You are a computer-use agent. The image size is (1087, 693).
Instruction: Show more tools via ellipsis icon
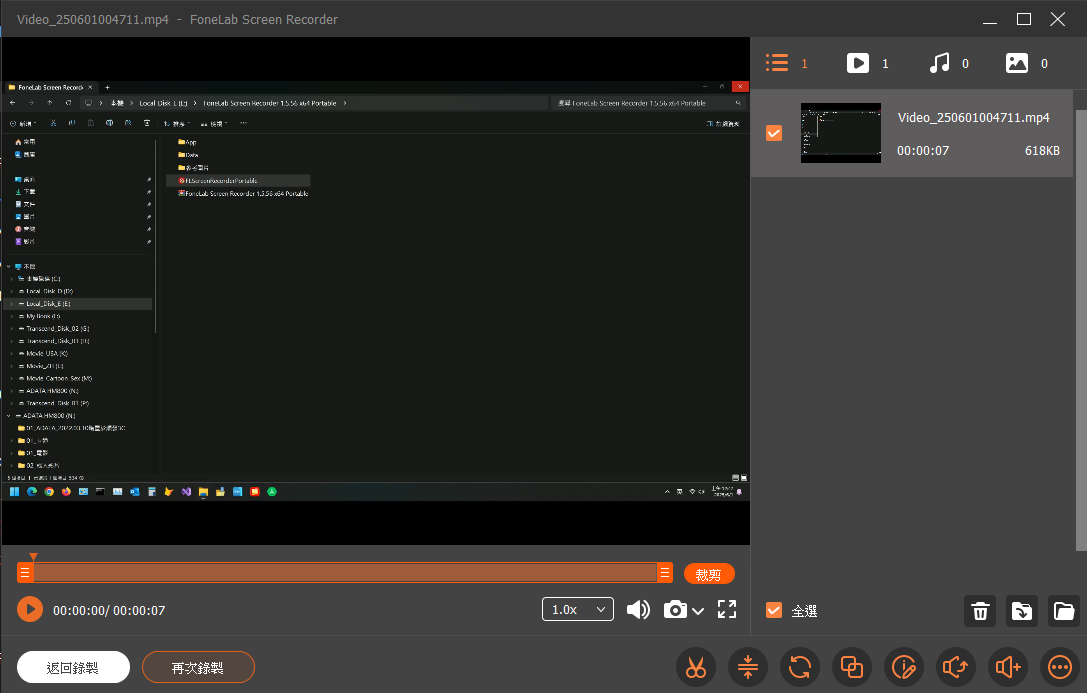(1060, 667)
